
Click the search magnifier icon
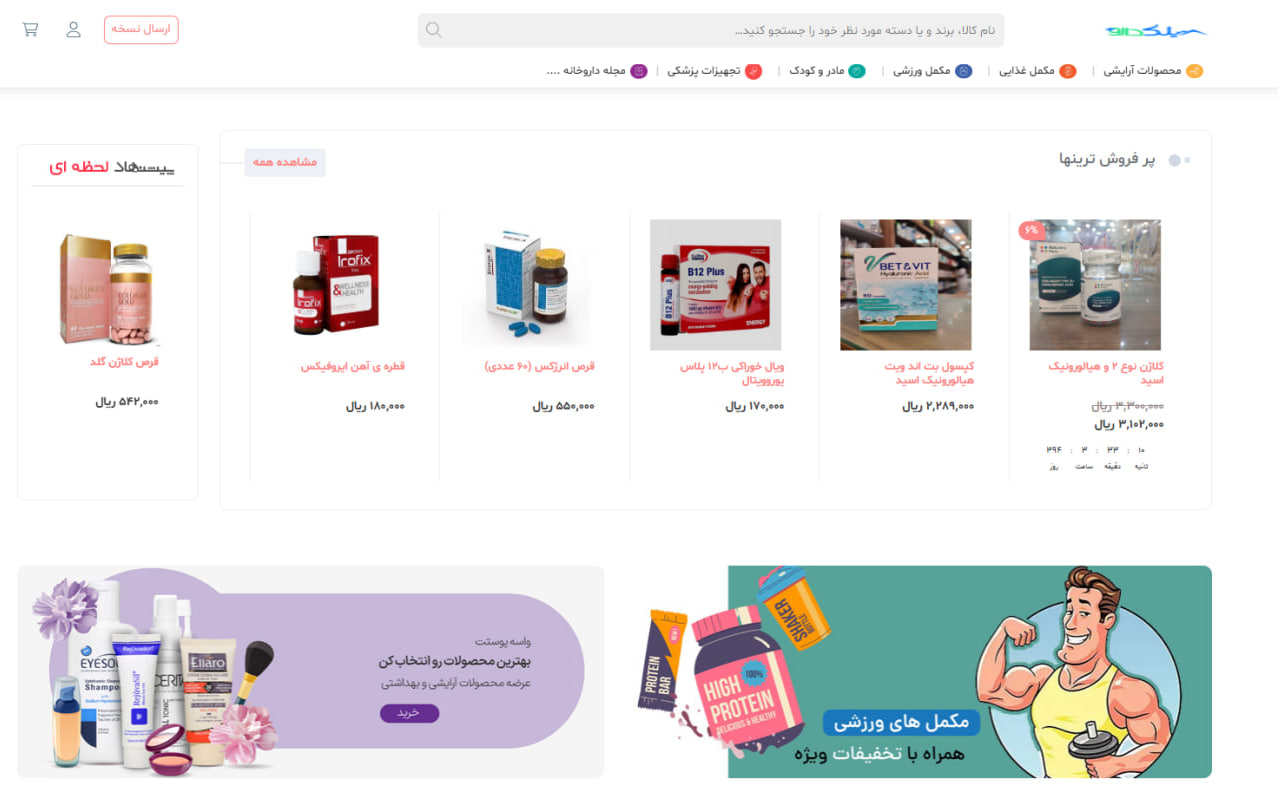(433, 30)
